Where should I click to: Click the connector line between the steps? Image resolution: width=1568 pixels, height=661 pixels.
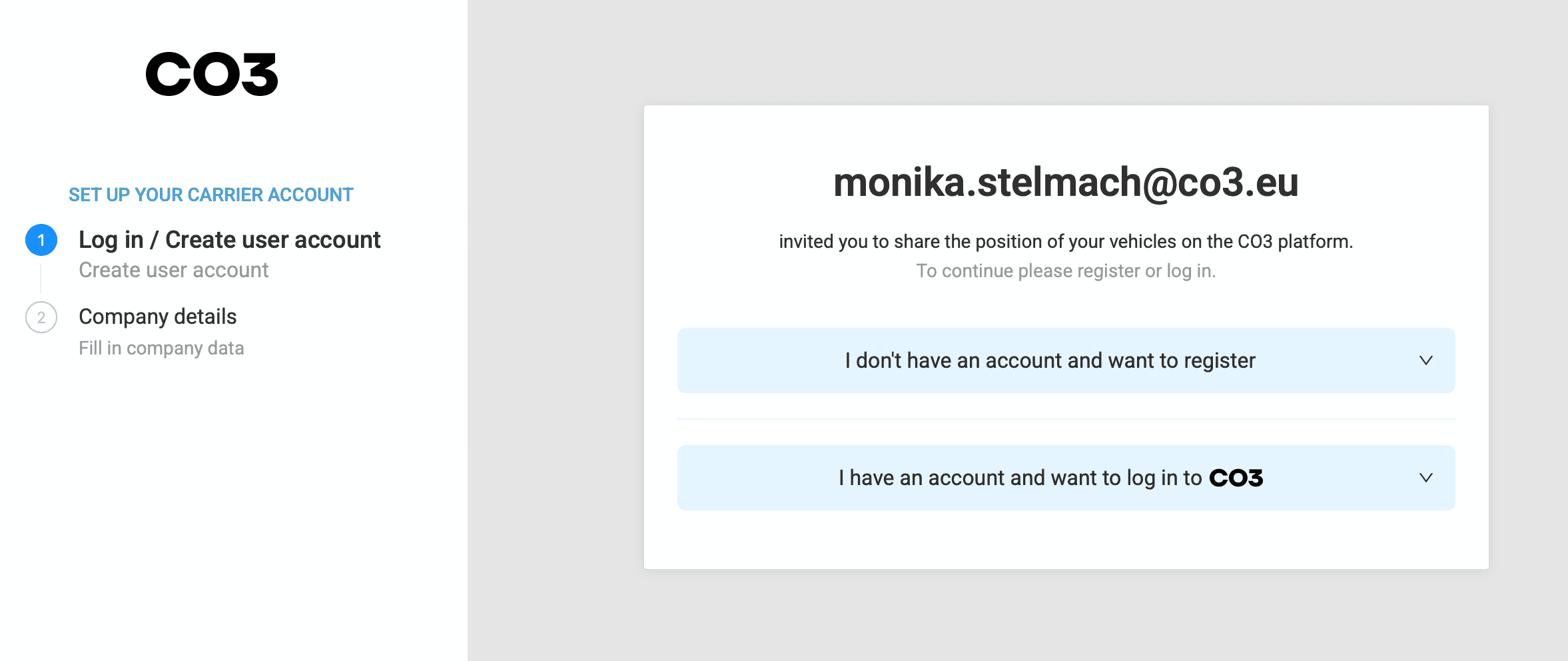tap(41, 279)
